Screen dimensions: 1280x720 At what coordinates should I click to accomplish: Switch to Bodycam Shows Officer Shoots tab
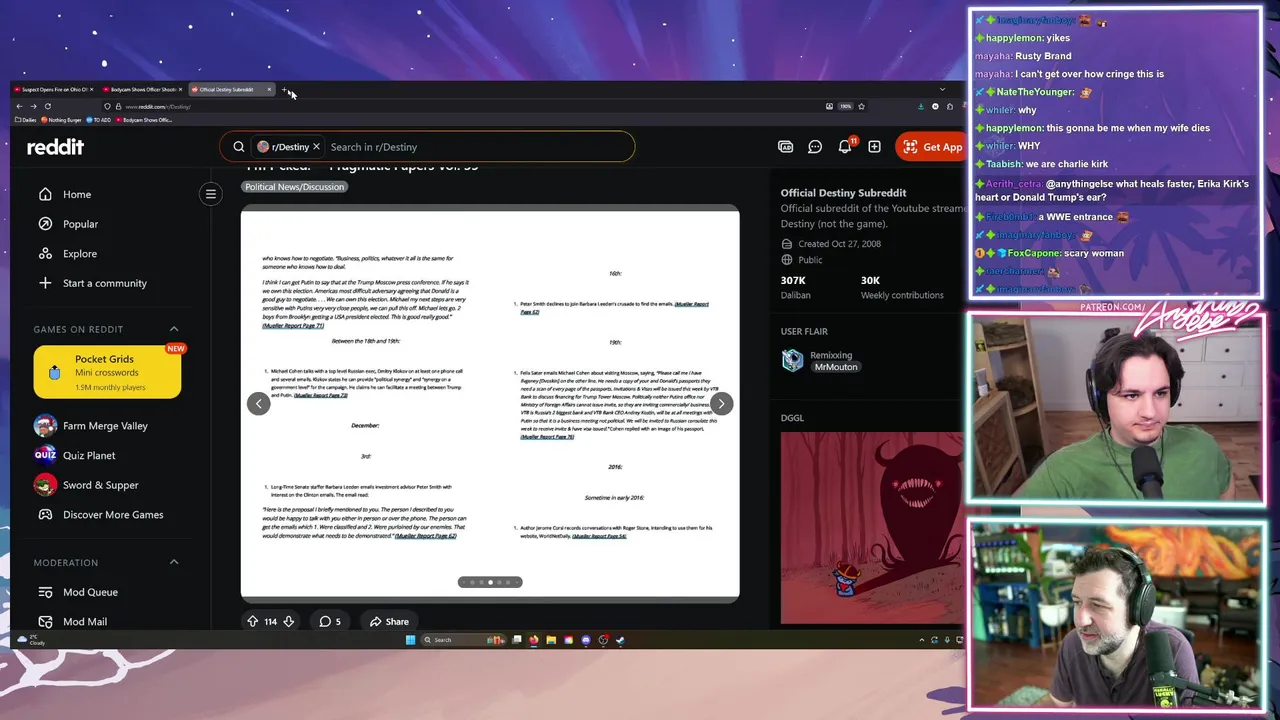point(143,89)
